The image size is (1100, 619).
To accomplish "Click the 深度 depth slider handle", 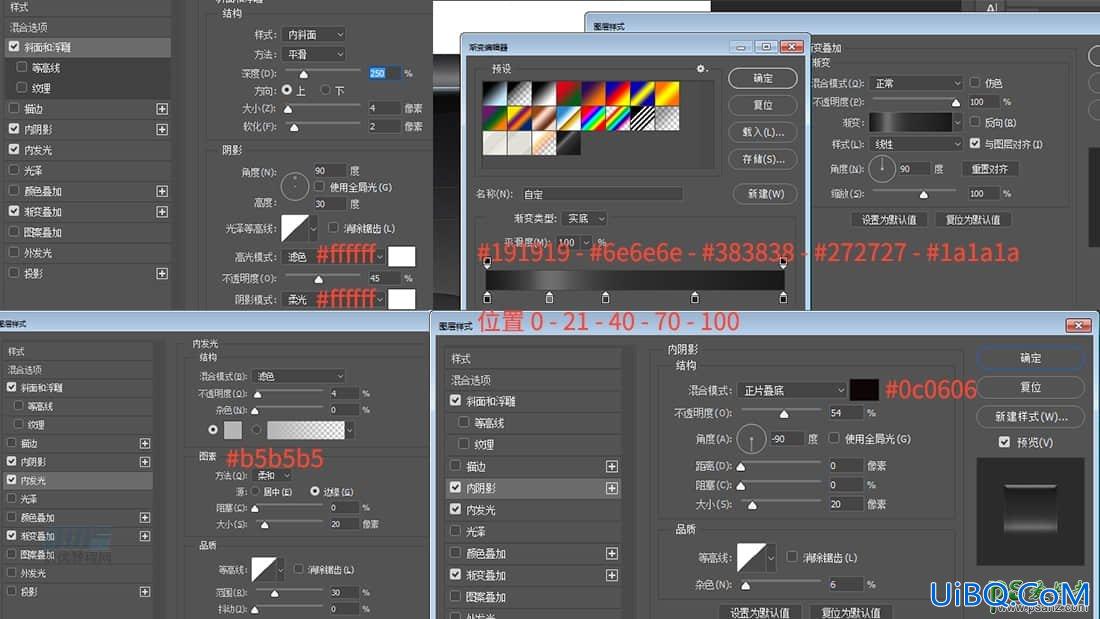I will pyautogui.click(x=304, y=74).
